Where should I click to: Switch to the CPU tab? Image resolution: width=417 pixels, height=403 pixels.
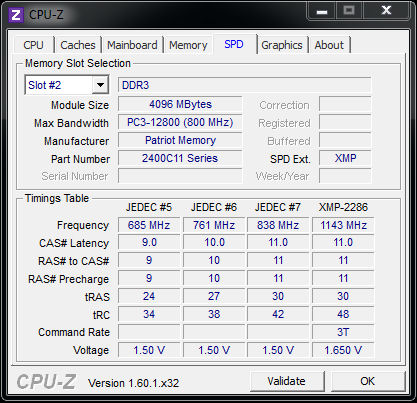[x=33, y=45]
